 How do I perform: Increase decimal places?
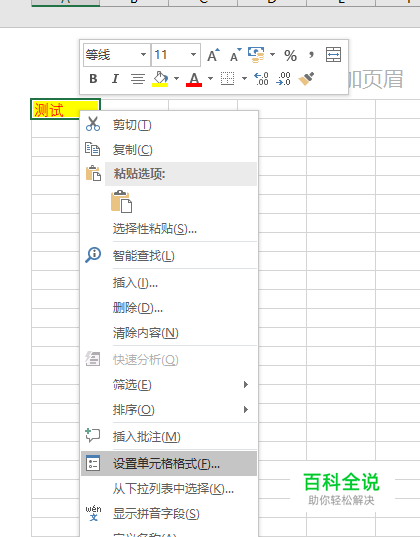tap(261, 79)
